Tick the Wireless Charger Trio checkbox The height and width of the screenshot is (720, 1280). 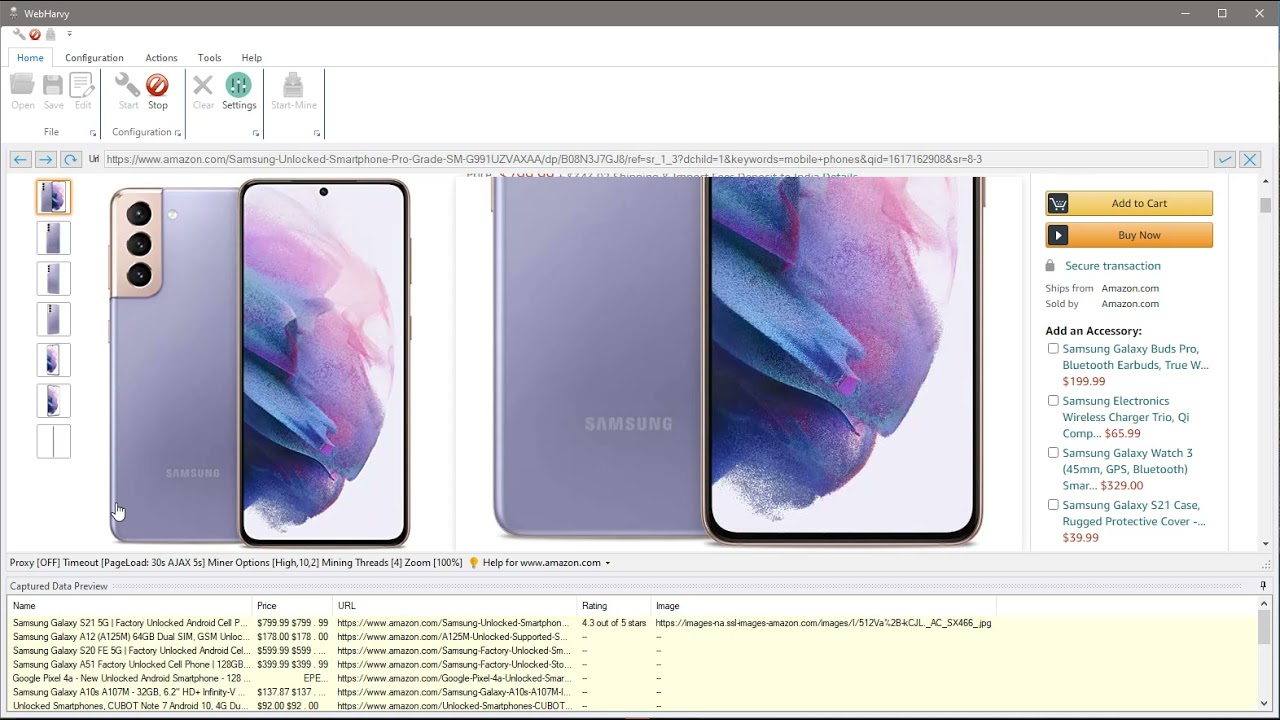point(1053,401)
